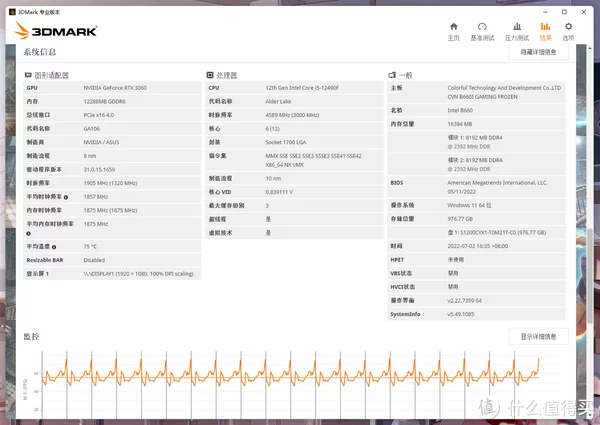The width and height of the screenshot is (600, 425).
Task: Select text 1905 MHz (1320 MHz)
Action: 110,183
